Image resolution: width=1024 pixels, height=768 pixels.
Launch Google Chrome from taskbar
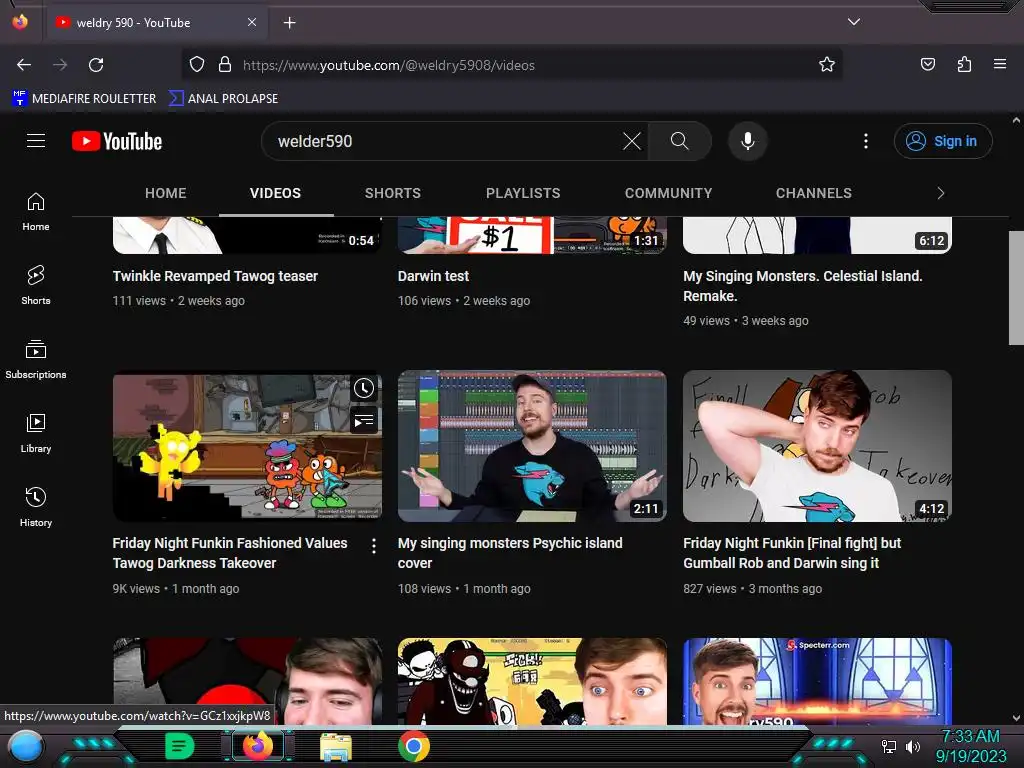[413, 746]
